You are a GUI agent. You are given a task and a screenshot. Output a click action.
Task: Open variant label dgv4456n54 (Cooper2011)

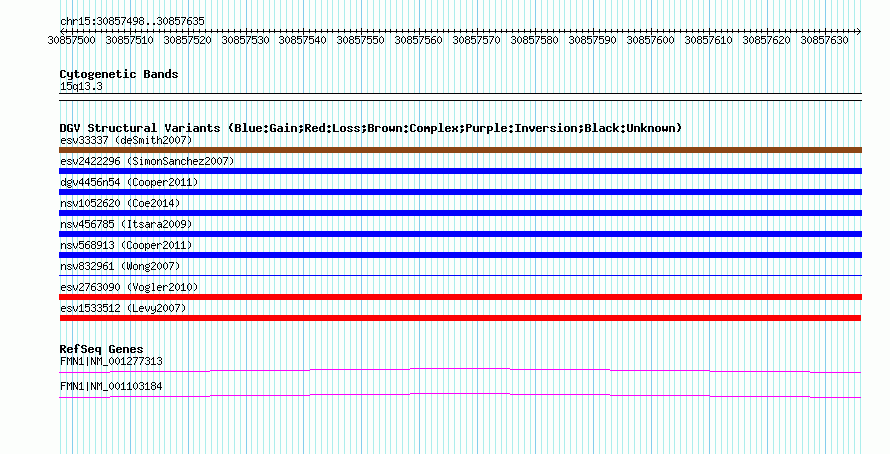point(129,182)
